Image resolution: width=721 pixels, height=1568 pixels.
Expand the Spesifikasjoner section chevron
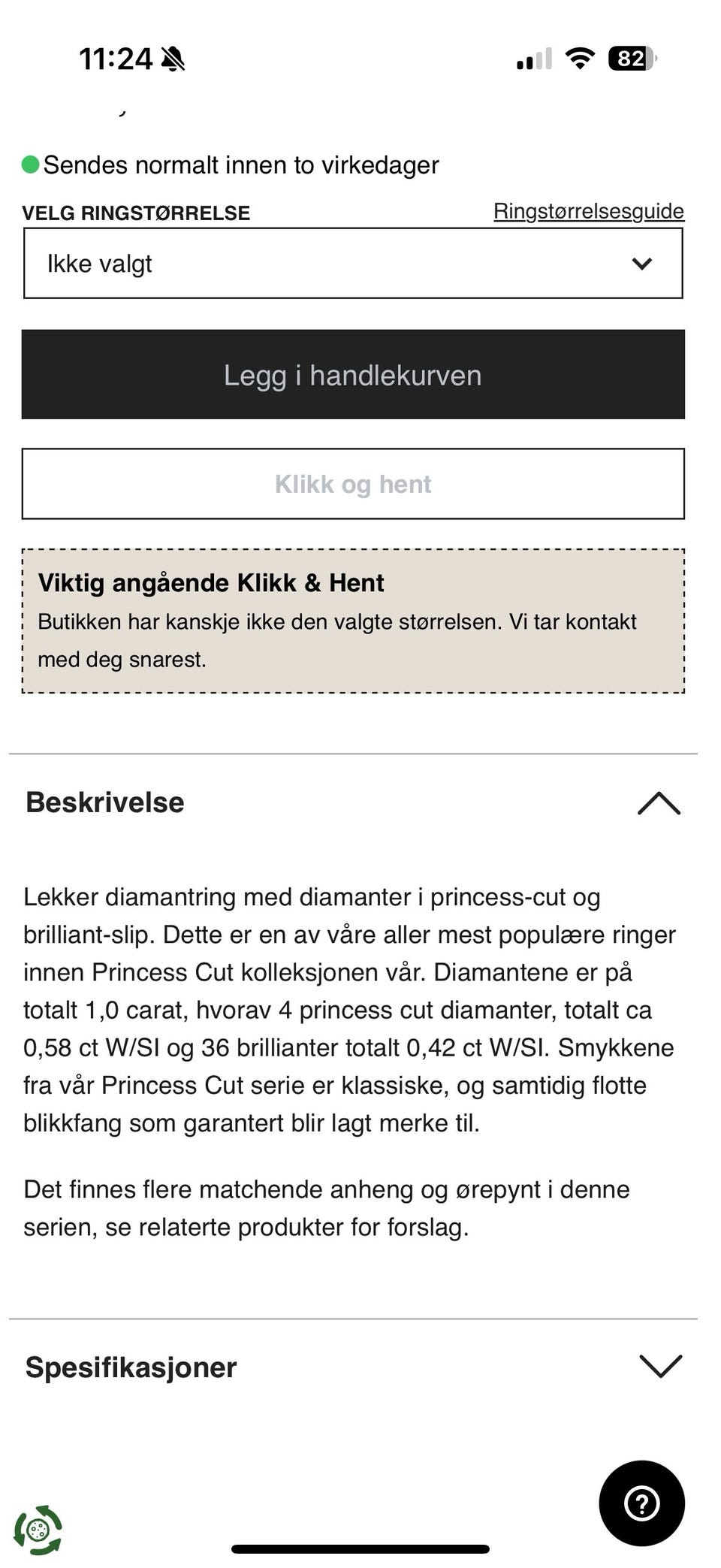pos(659,1367)
